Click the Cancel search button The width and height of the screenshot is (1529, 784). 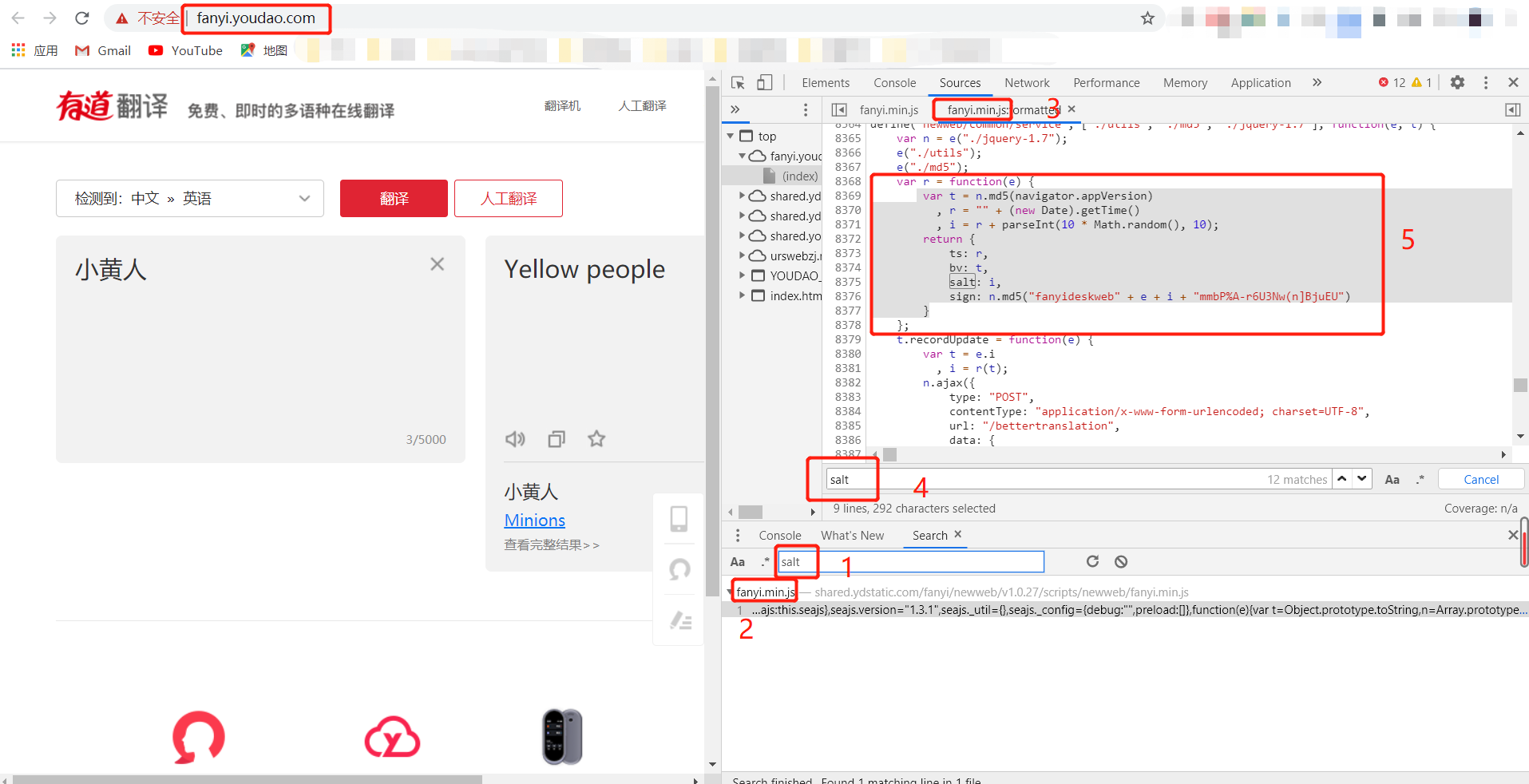pyautogui.click(x=1481, y=479)
